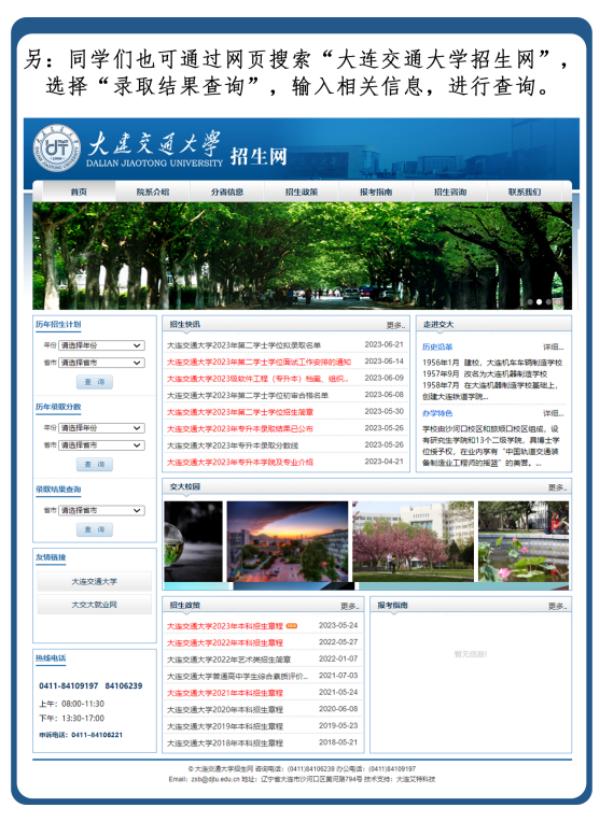Open the 院系介绍 navigation tab
The height and width of the screenshot is (822, 600).
tap(152, 192)
